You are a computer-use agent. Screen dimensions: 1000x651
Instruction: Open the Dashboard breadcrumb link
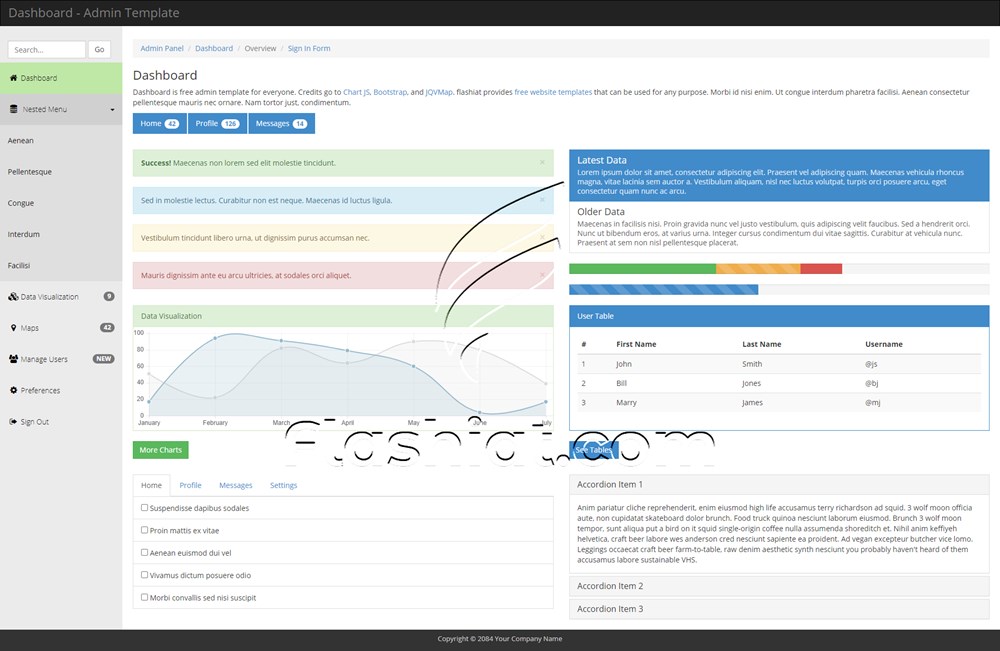(214, 48)
